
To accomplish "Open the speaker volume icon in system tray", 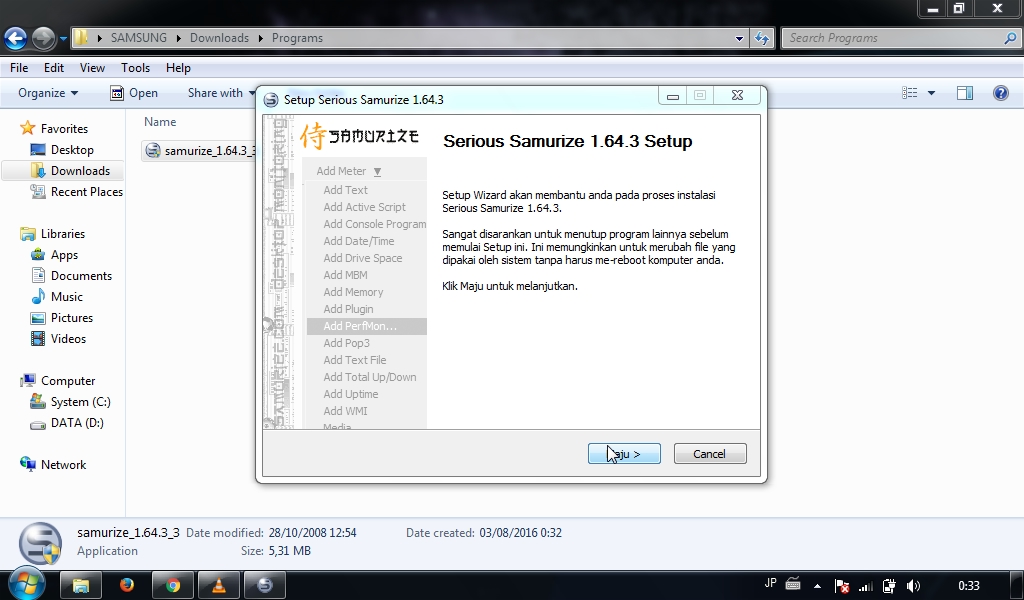I will click(x=913, y=586).
